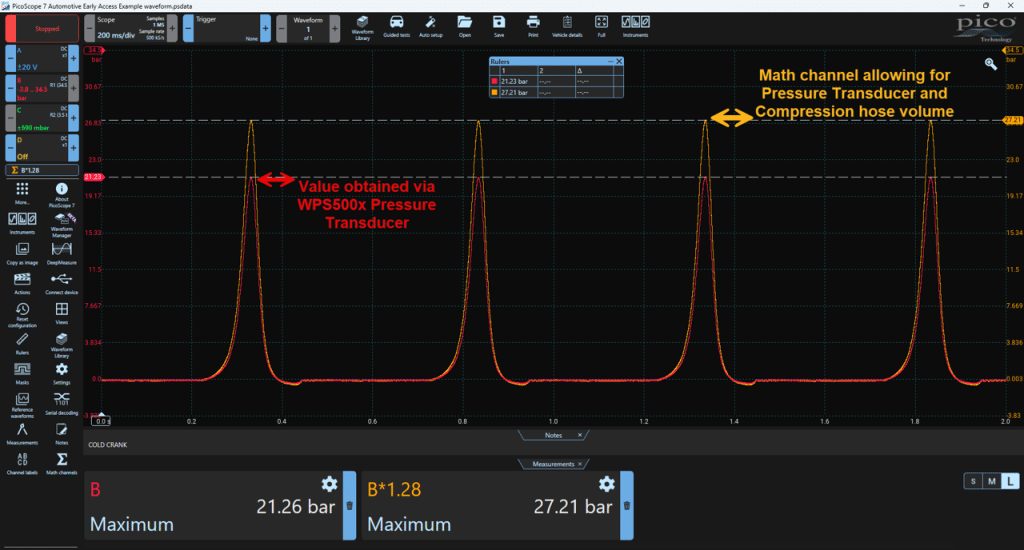Close the Measurements tab
The height and width of the screenshot is (550, 1024).
point(580,464)
